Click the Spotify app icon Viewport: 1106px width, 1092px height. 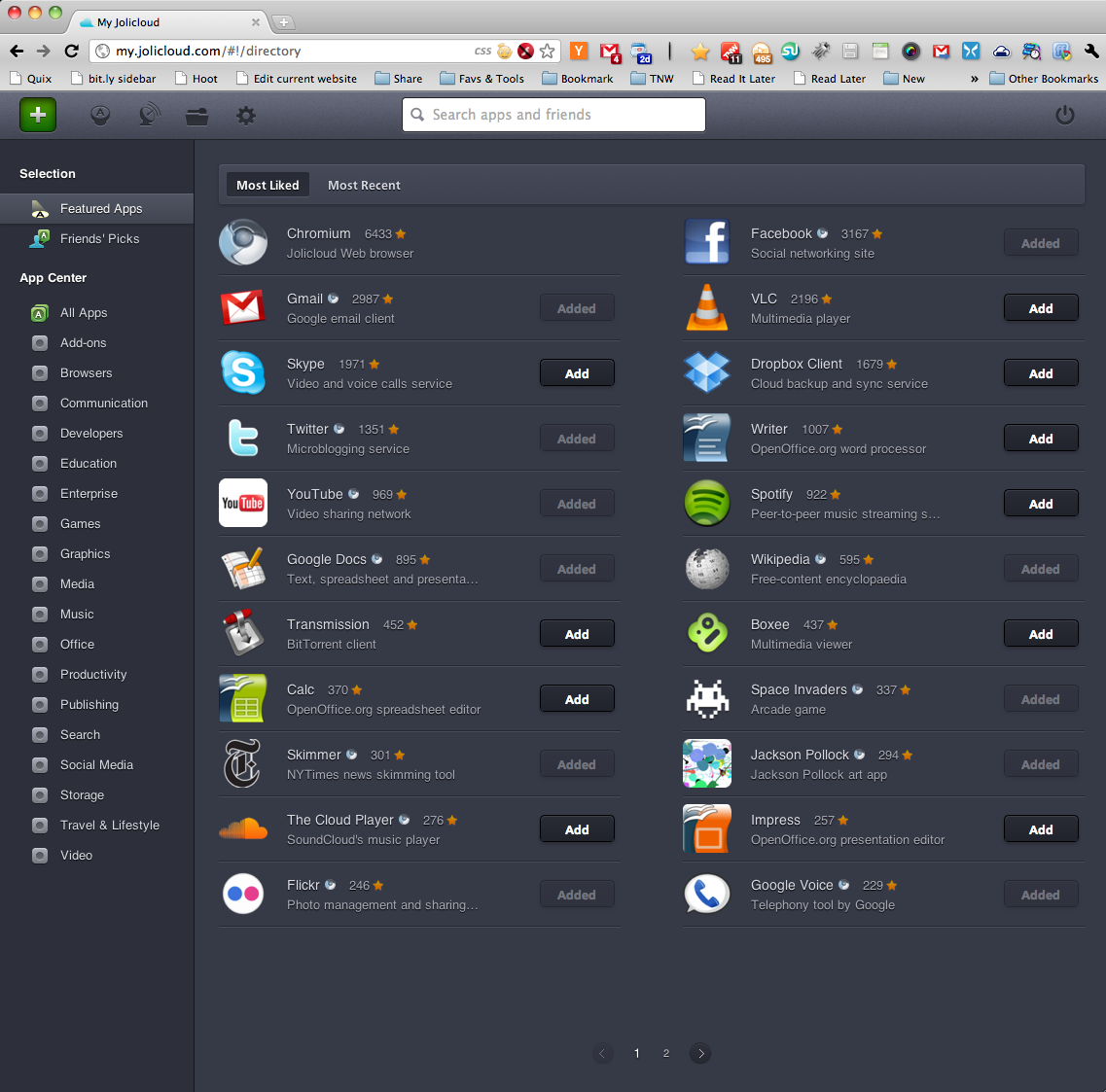coord(707,503)
